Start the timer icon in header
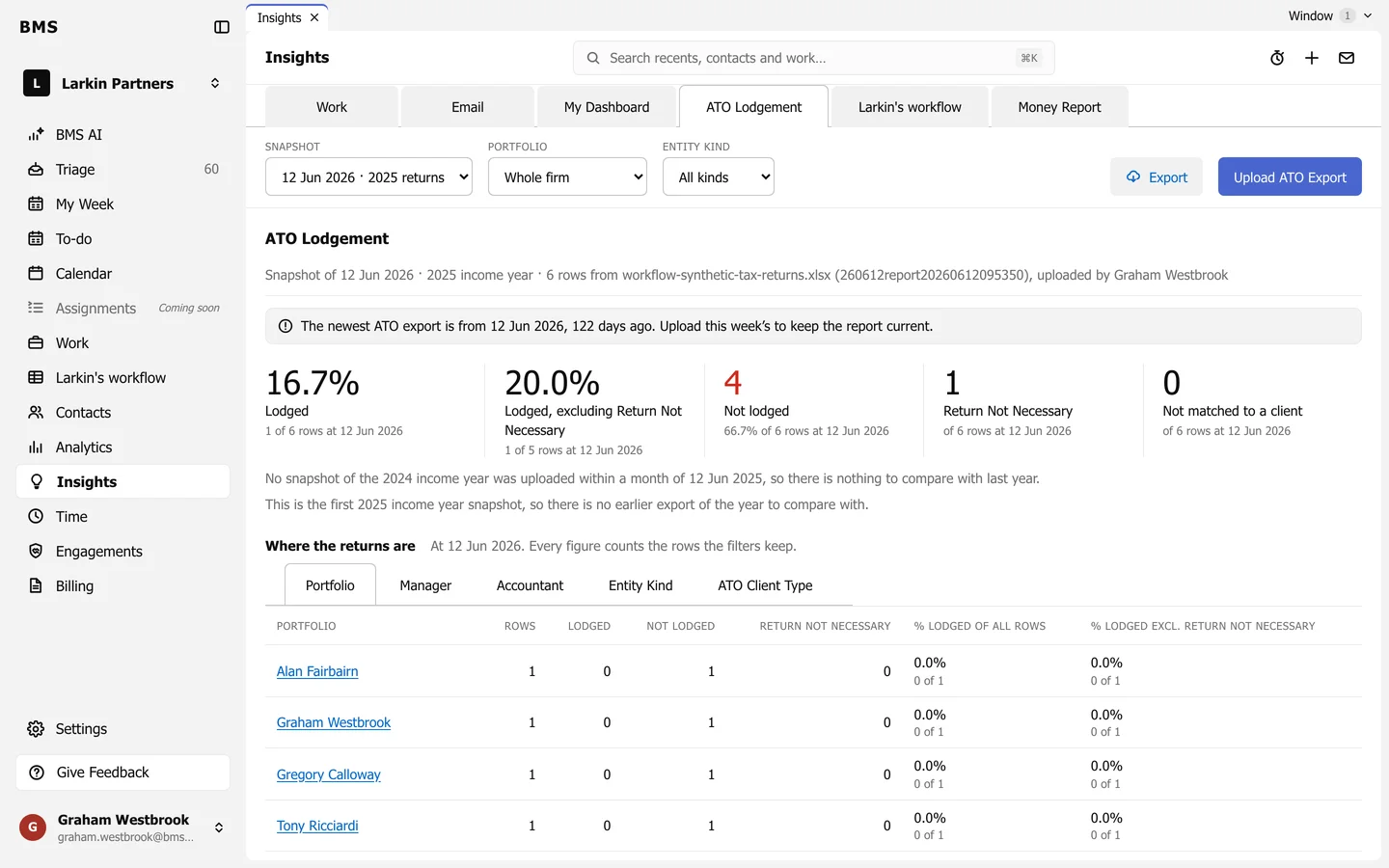The width and height of the screenshot is (1389, 868). click(x=1277, y=58)
